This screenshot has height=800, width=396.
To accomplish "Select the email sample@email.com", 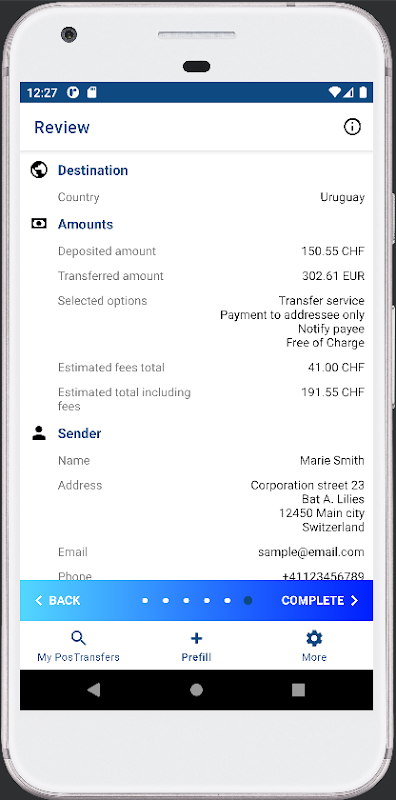I will click(x=311, y=552).
